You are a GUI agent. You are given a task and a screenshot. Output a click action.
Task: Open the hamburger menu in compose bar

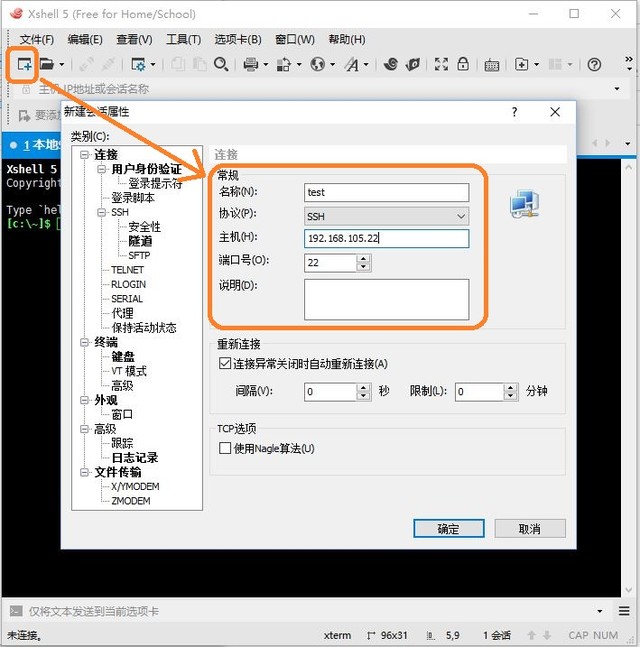point(624,611)
